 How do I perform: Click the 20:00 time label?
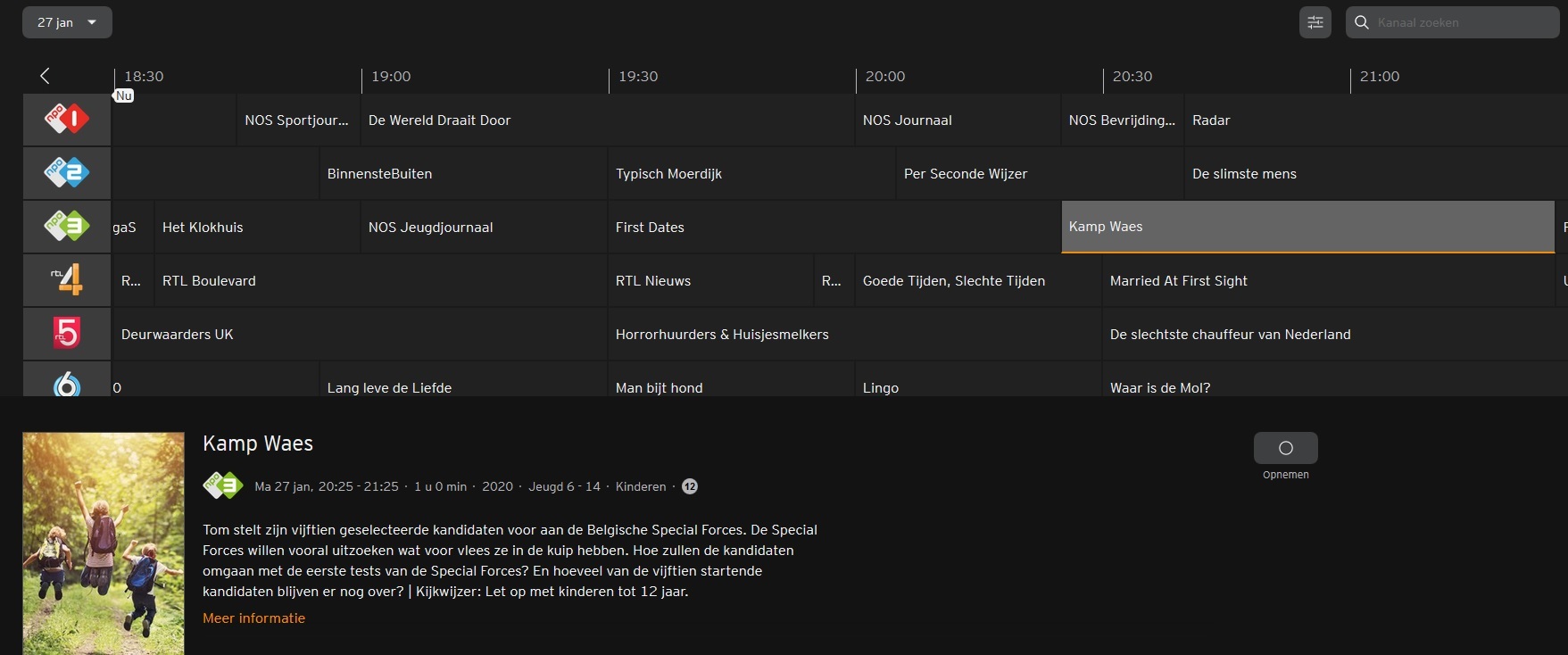point(885,77)
